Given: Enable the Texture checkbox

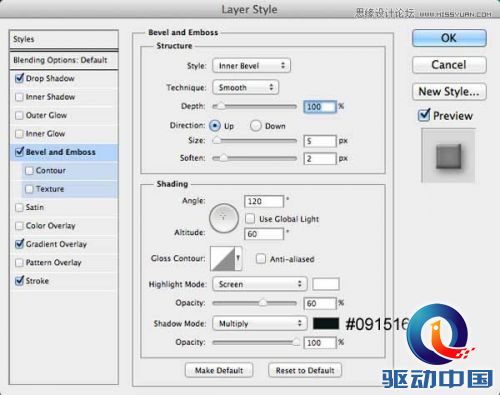Looking at the screenshot, I should coord(29,189).
